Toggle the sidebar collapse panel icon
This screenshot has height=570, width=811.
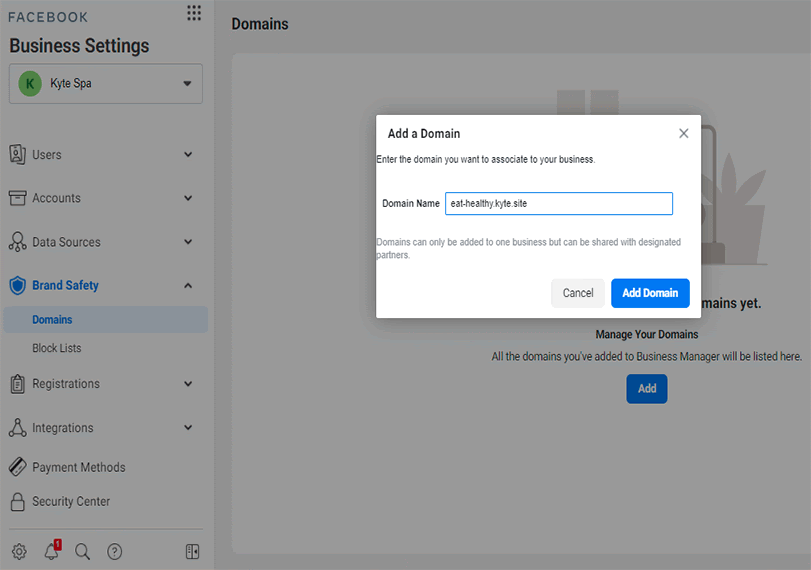(192, 551)
